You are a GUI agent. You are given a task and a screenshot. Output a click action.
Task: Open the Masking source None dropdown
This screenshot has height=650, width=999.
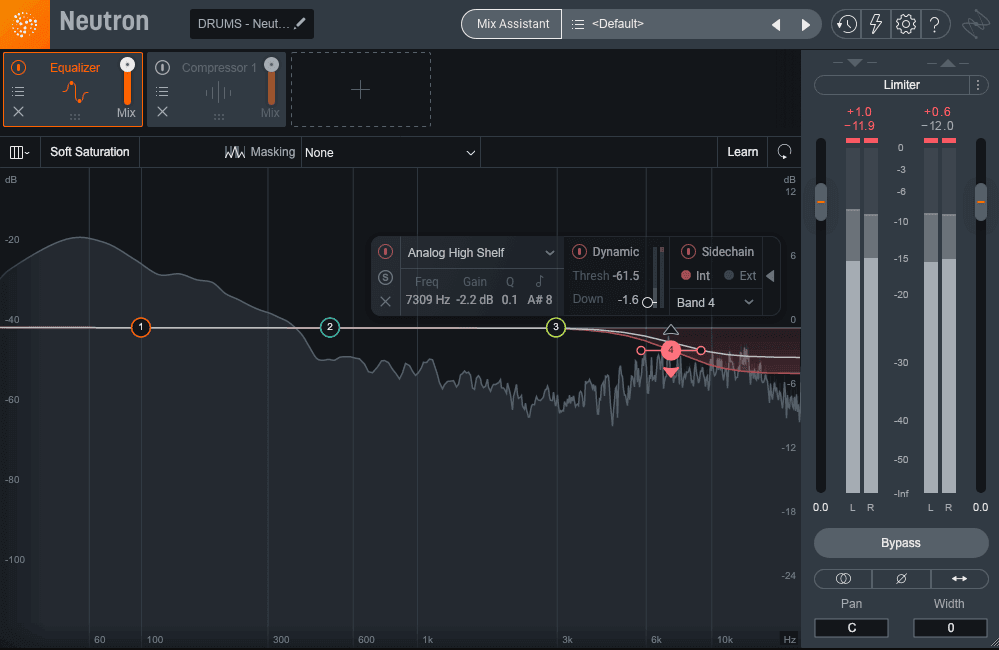390,152
